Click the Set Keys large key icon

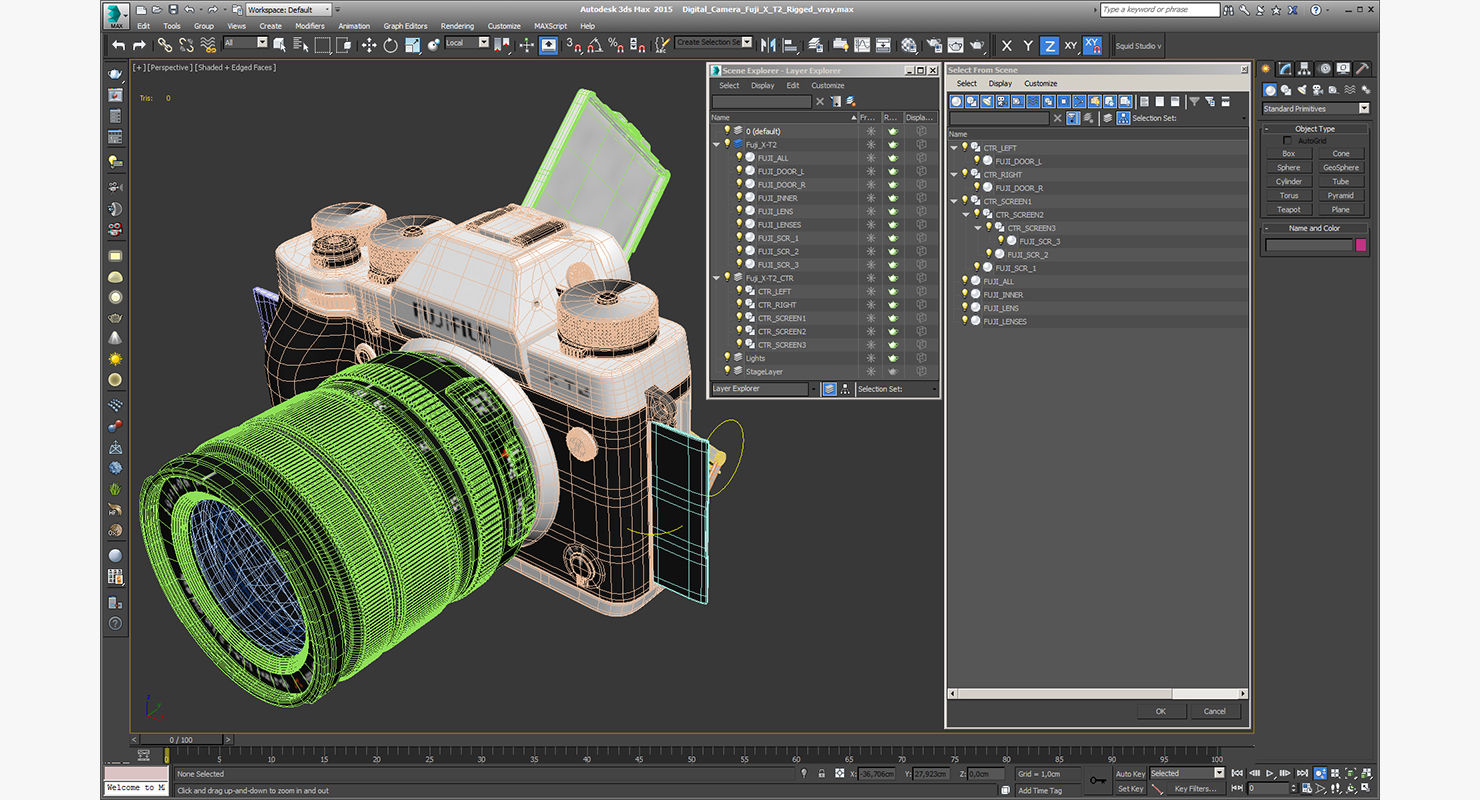(x=1098, y=780)
